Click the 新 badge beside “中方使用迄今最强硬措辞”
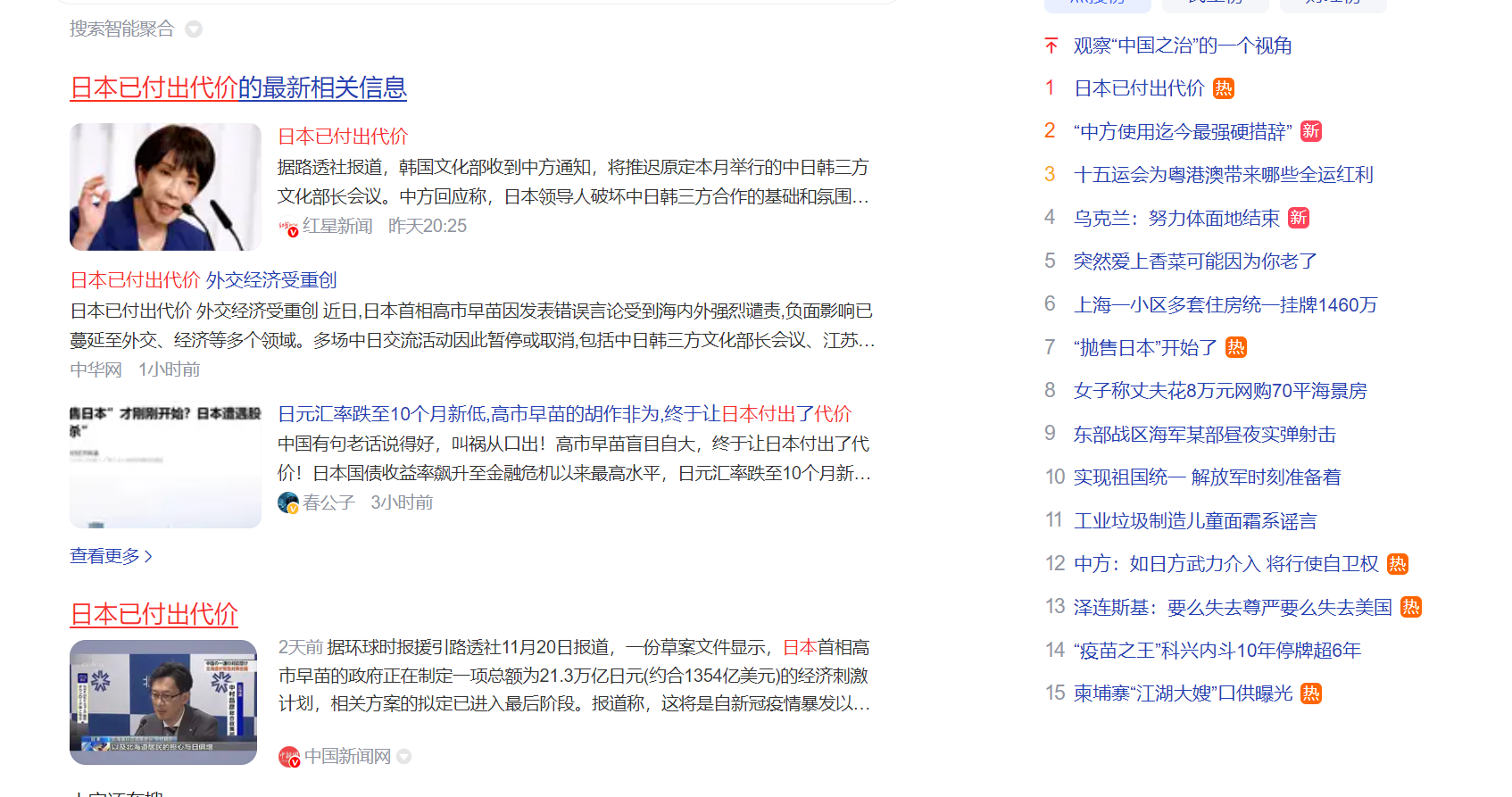Screen dimensions: 1512x797 [x=1310, y=131]
